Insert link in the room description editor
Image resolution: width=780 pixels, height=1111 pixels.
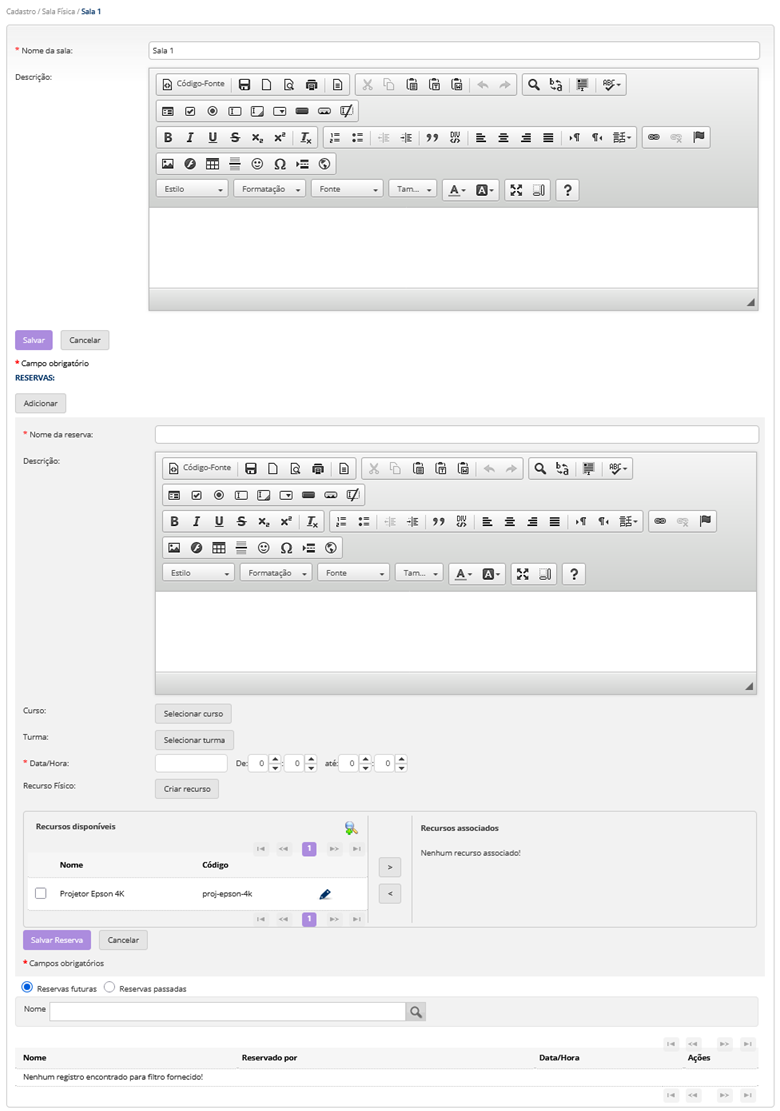coord(654,138)
